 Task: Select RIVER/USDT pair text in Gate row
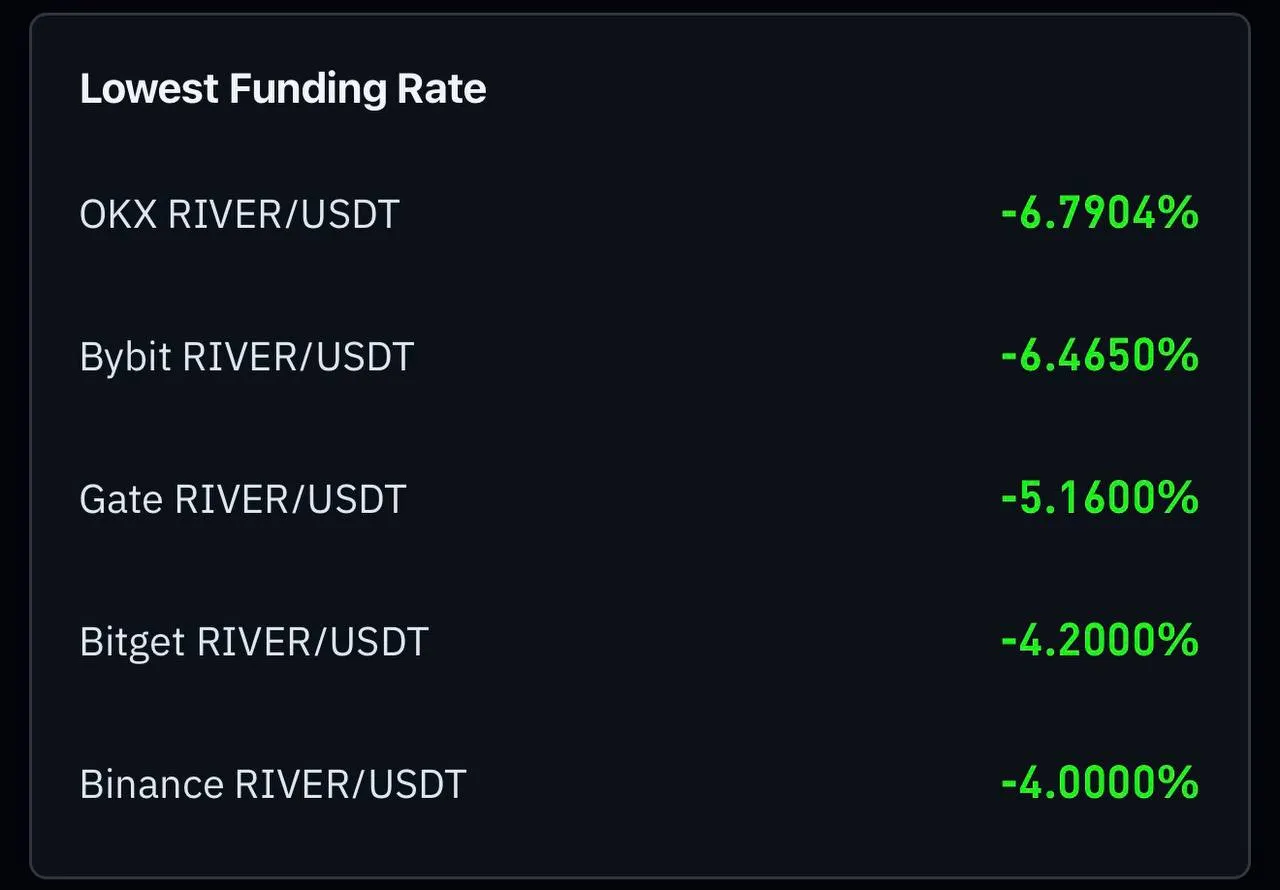(x=290, y=499)
